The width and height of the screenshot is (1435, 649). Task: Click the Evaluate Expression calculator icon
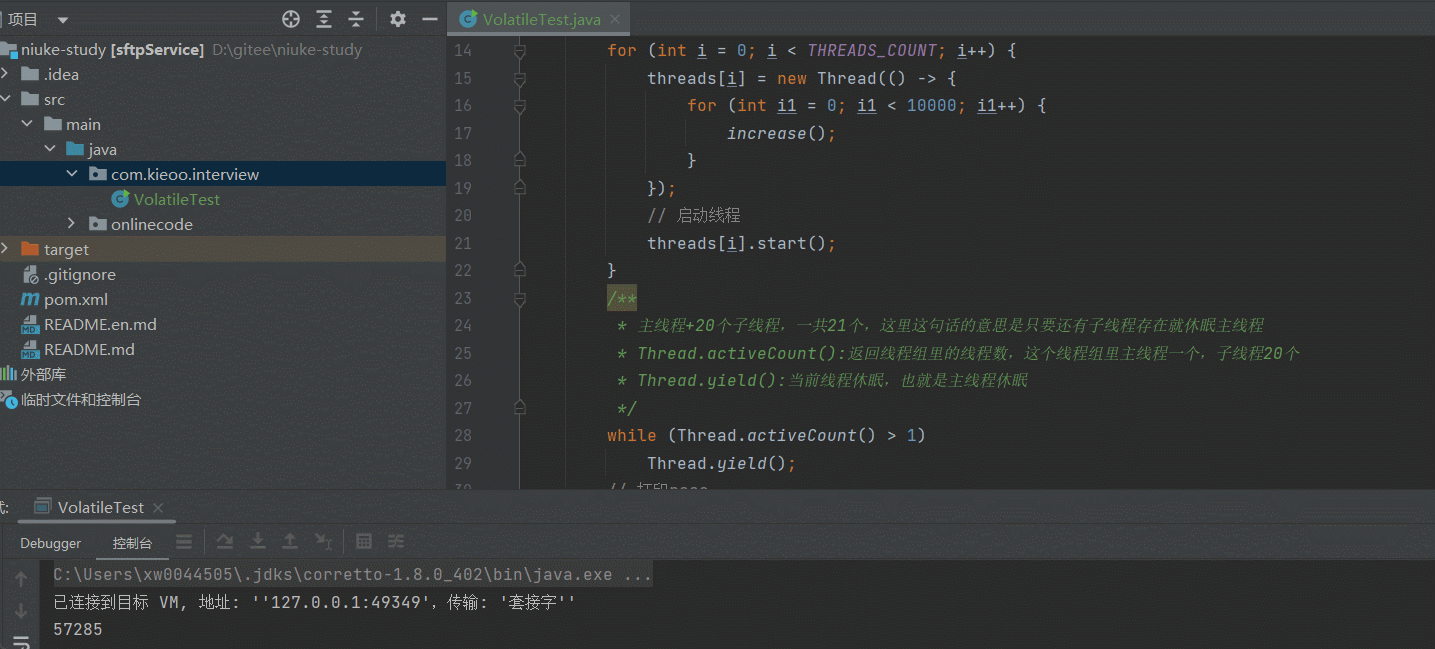pos(364,541)
